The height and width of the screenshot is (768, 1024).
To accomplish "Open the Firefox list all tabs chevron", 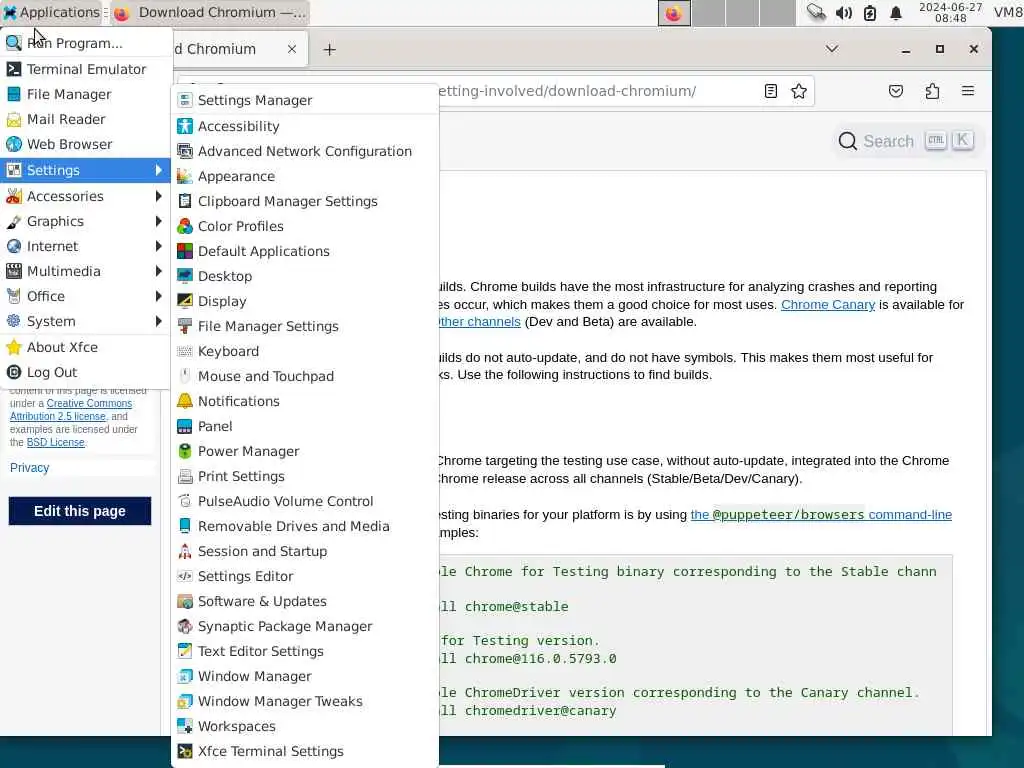I will (x=832, y=49).
